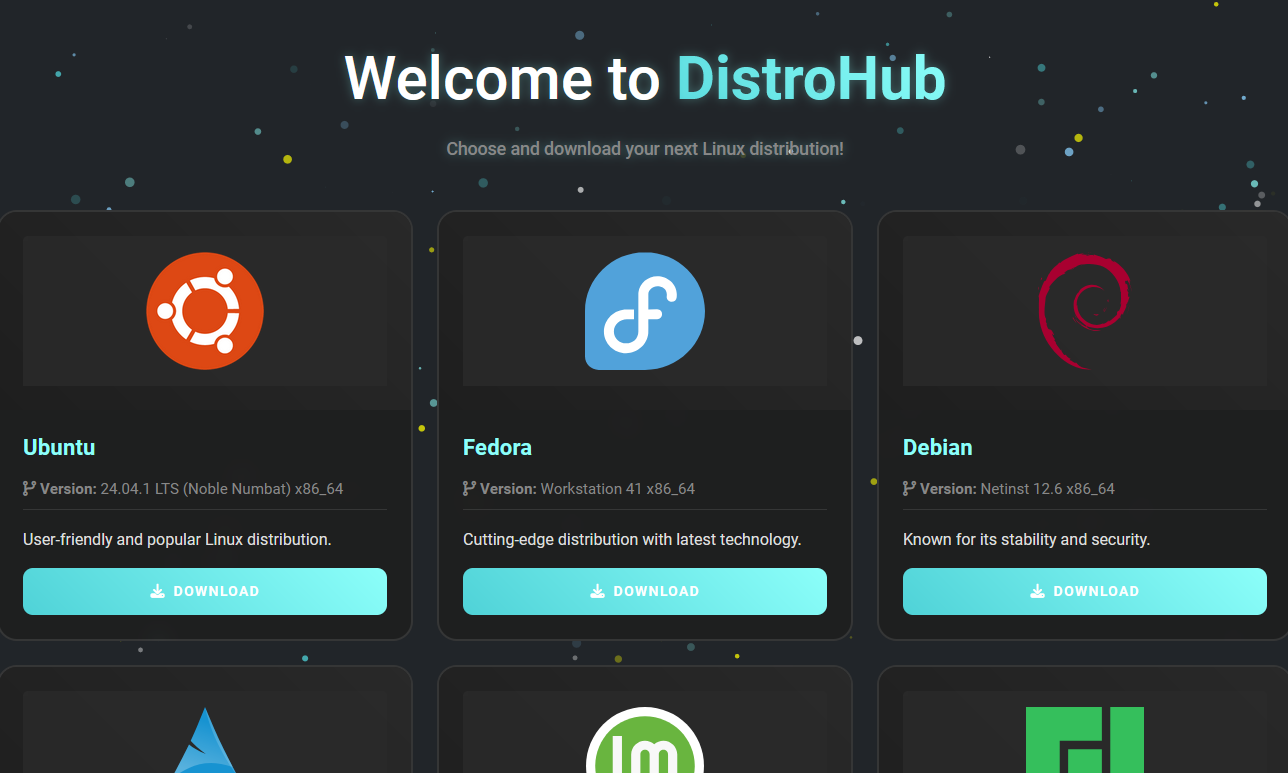Click the branch icon next to Fedora version
The image size is (1288, 773).
click(469, 489)
